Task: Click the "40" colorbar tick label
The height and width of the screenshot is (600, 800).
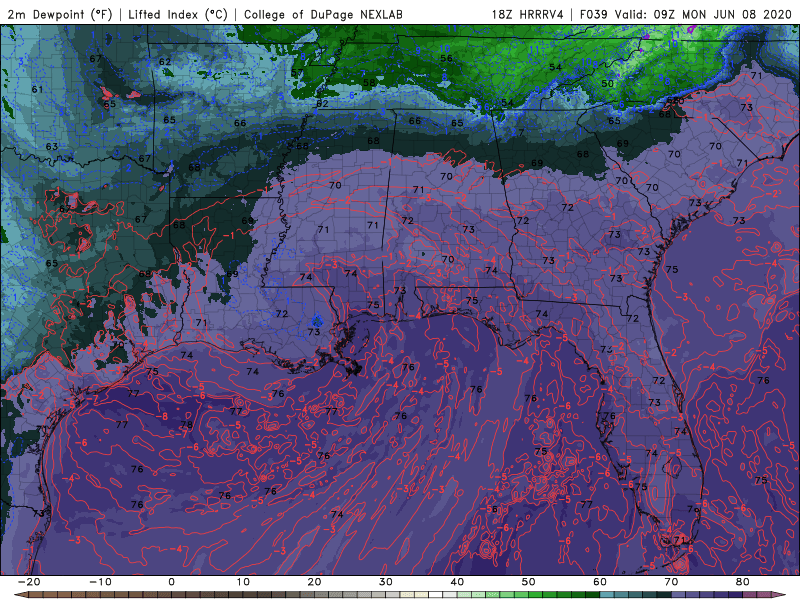Action: 457,582
